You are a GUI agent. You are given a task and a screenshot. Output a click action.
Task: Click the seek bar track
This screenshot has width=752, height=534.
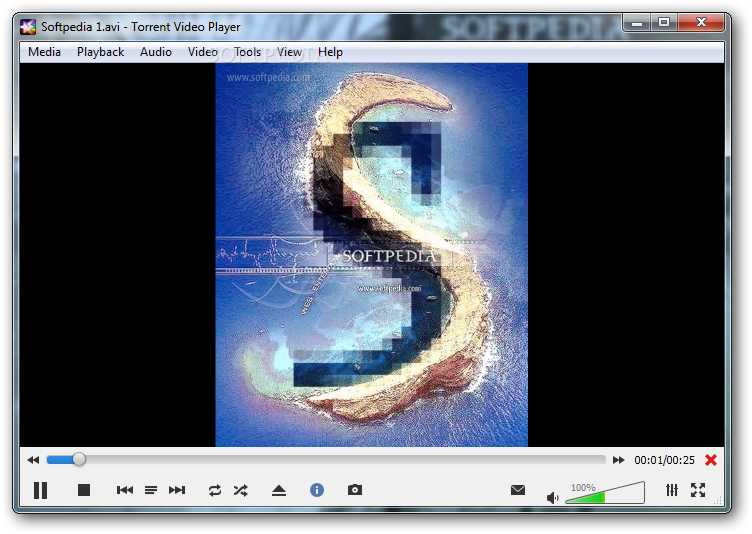326,460
